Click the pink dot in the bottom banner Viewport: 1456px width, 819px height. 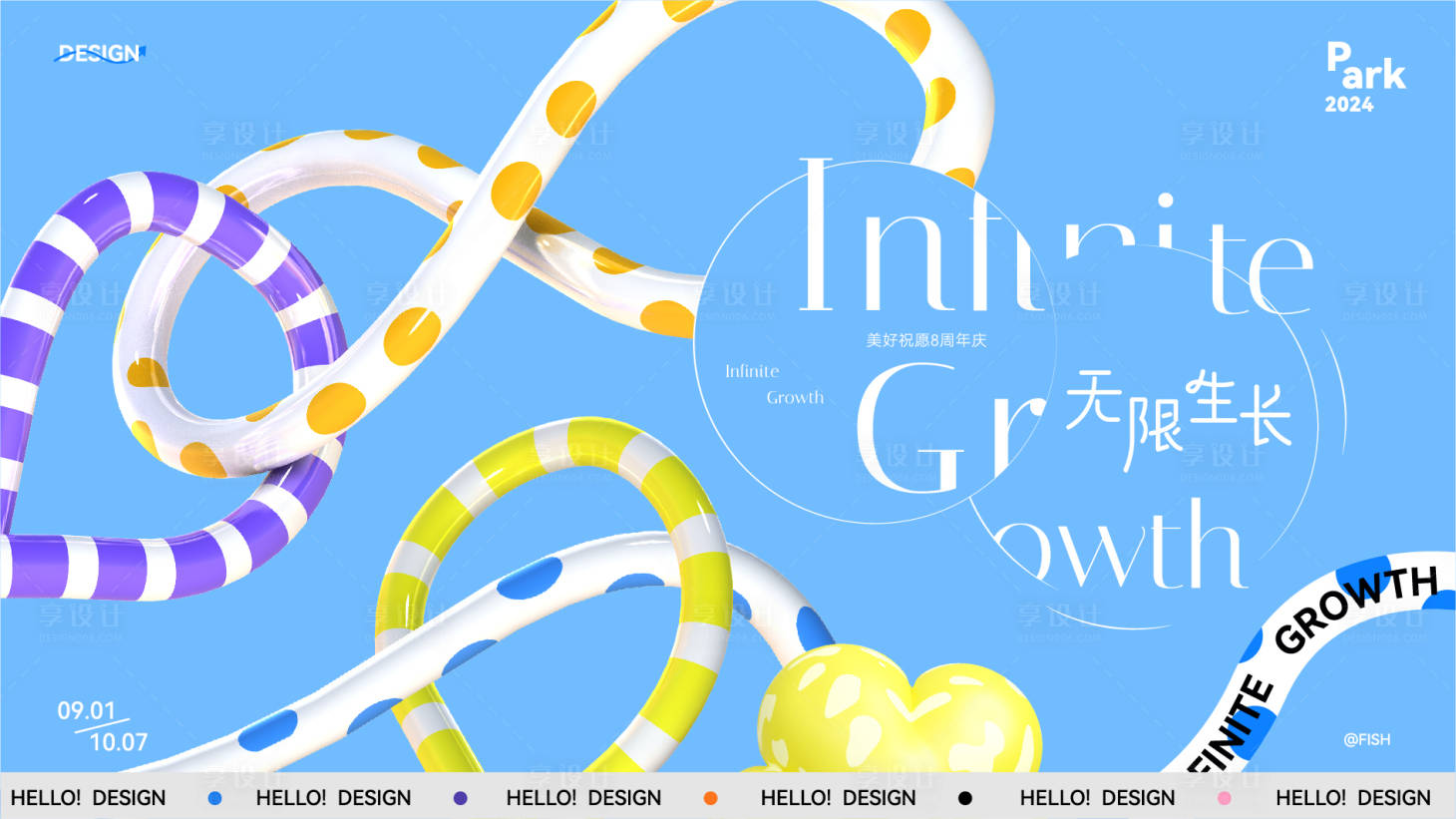[x=1224, y=798]
